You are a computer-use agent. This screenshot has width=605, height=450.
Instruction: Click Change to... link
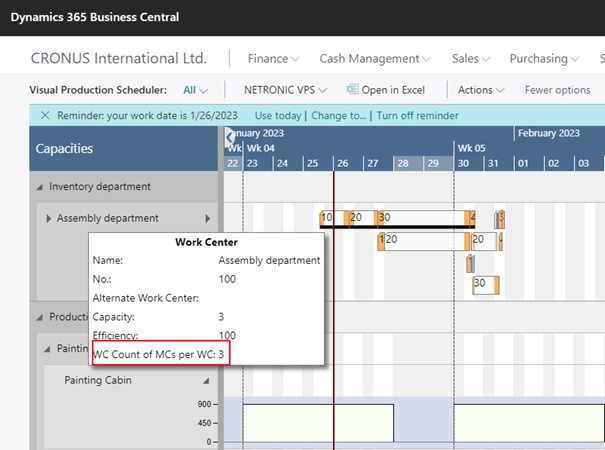pyautogui.click(x=339, y=115)
